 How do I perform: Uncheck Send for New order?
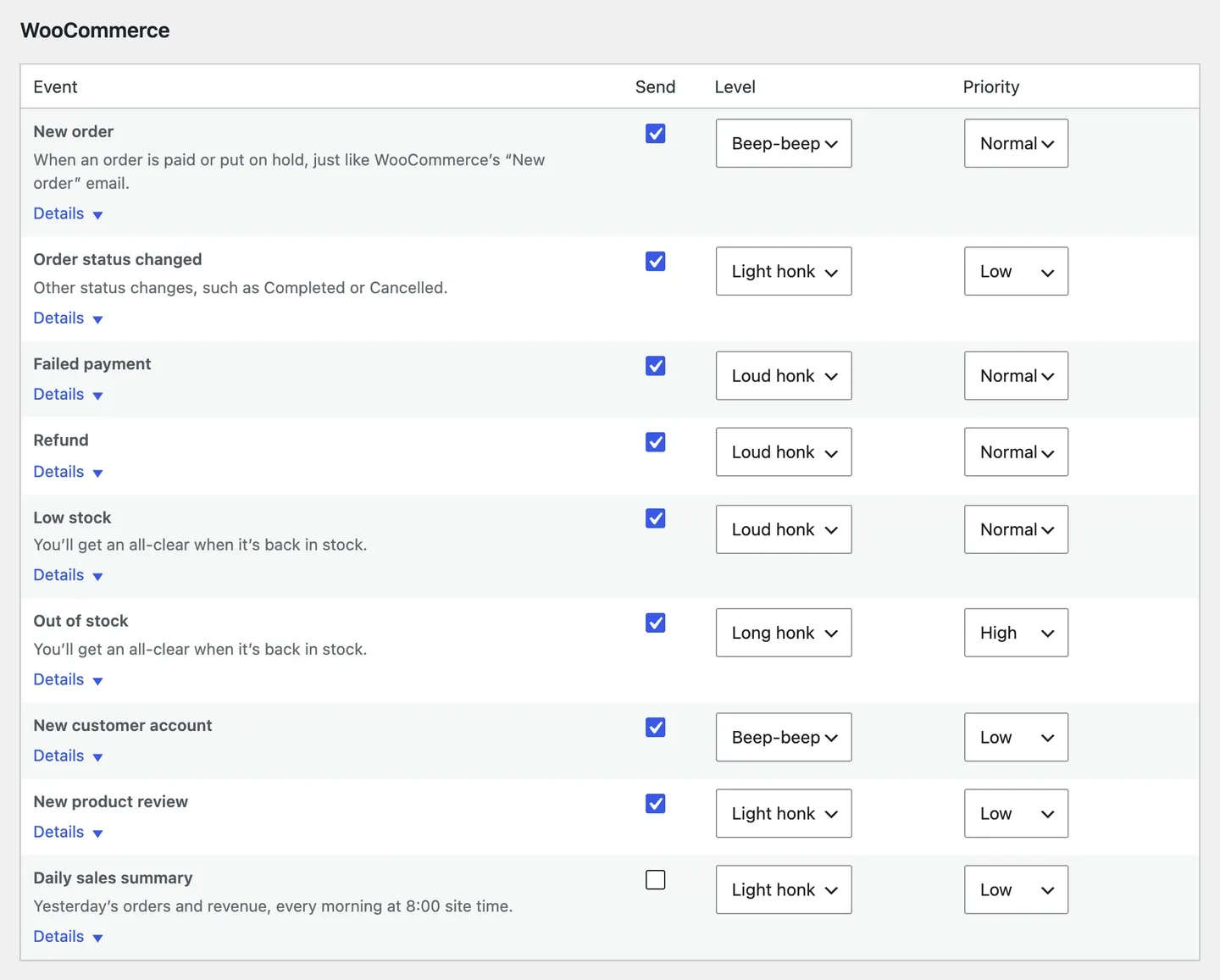tap(655, 134)
